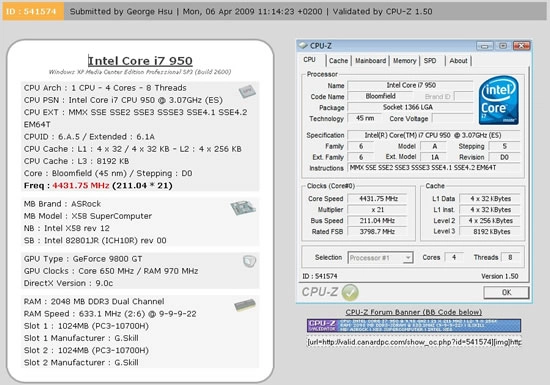Click the Bus Speed 211.04 MHz value
The image size is (550, 385).
(x=377, y=221)
